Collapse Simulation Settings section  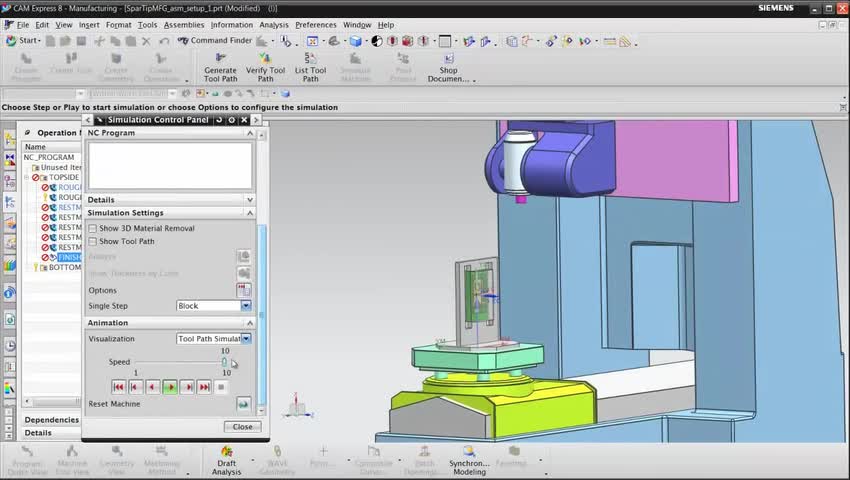[250, 213]
